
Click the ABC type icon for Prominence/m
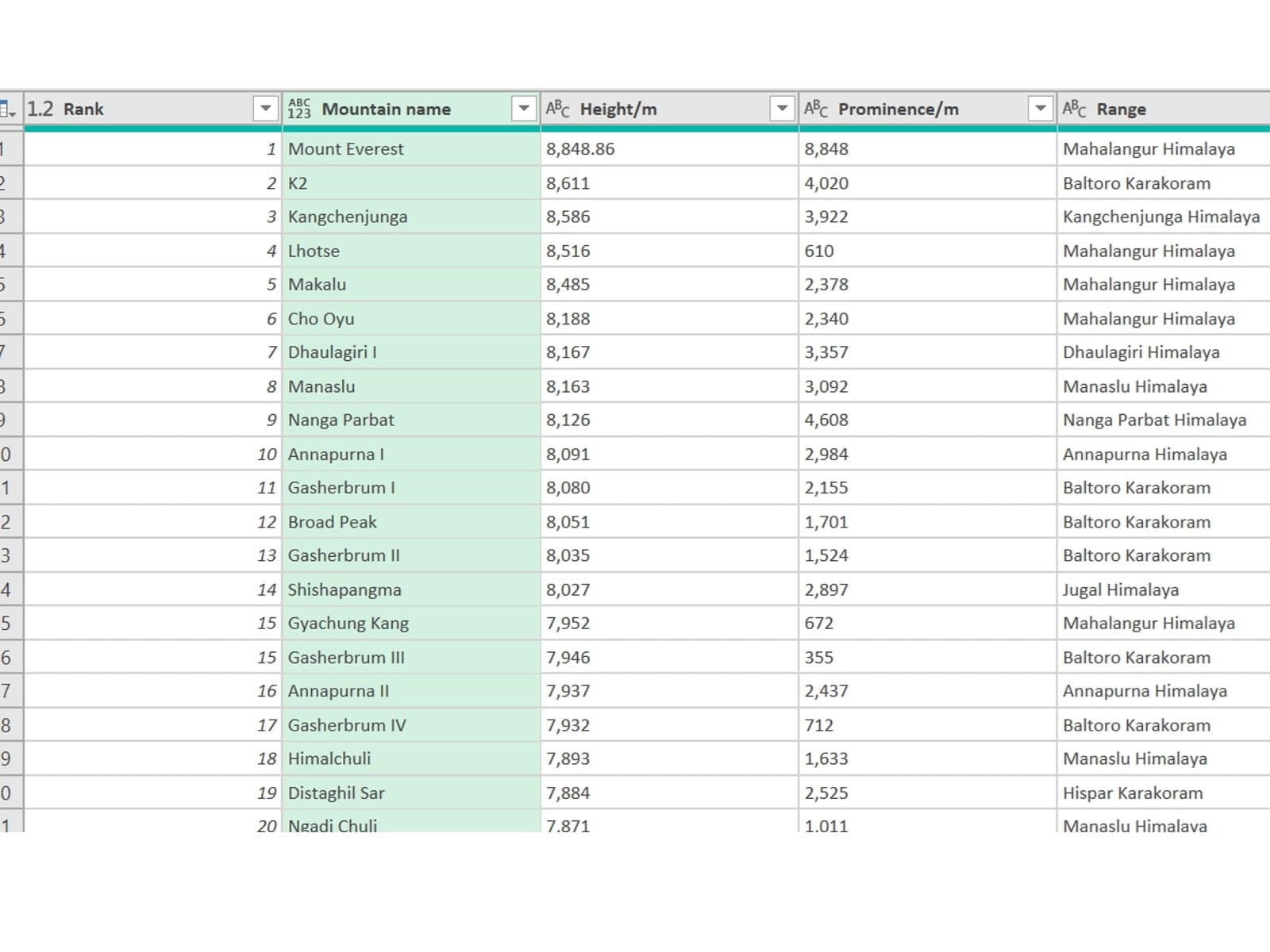click(x=815, y=109)
